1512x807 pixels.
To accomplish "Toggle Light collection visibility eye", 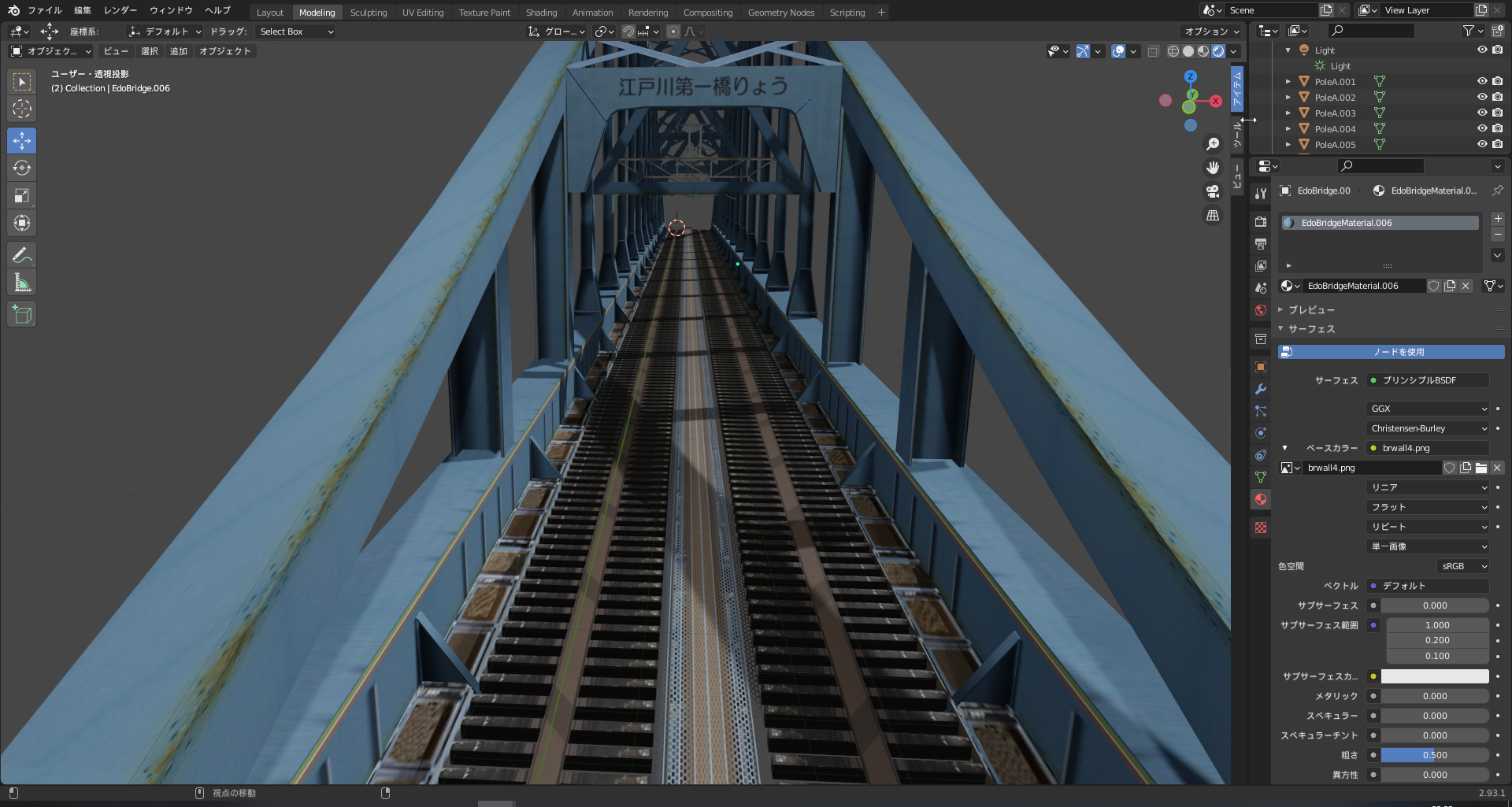I will [1481, 50].
